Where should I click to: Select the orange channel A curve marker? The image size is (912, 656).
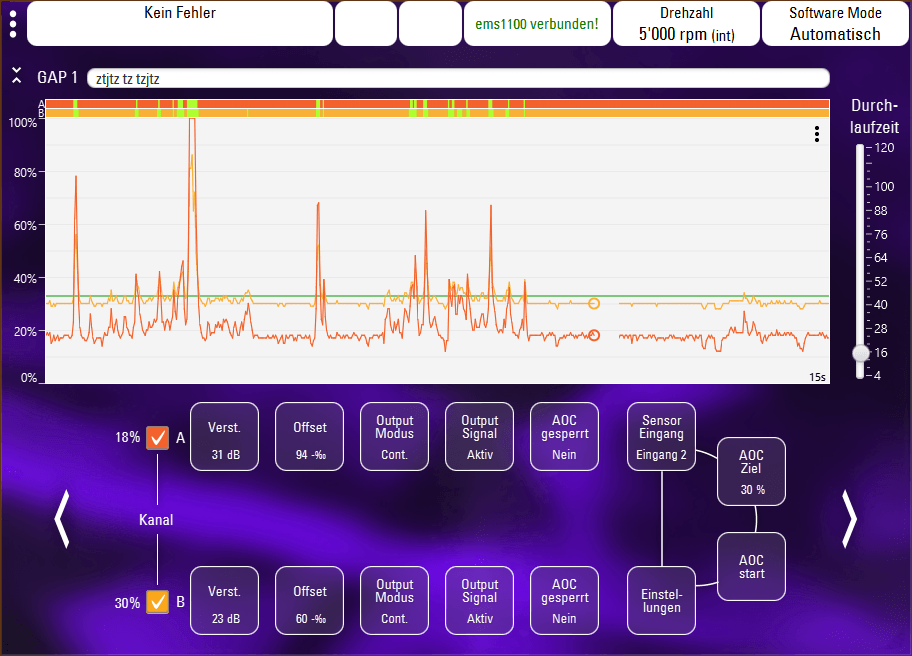tap(594, 335)
